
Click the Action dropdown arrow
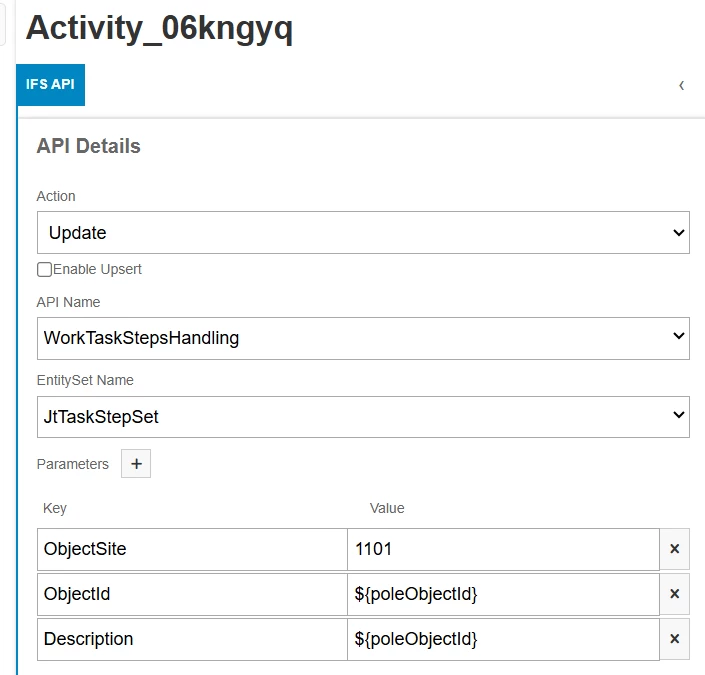[678, 232]
